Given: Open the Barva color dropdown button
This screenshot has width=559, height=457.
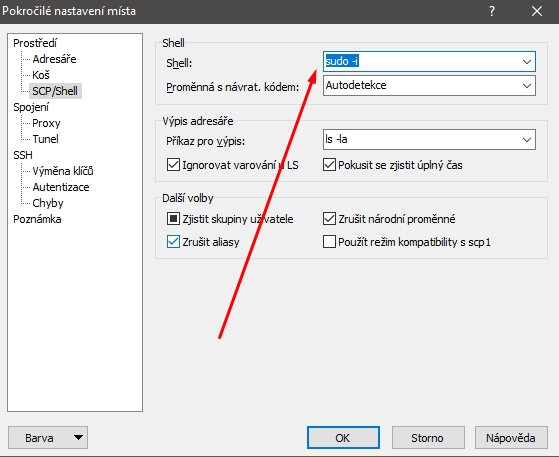Looking at the screenshot, I should tap(48, 438).
